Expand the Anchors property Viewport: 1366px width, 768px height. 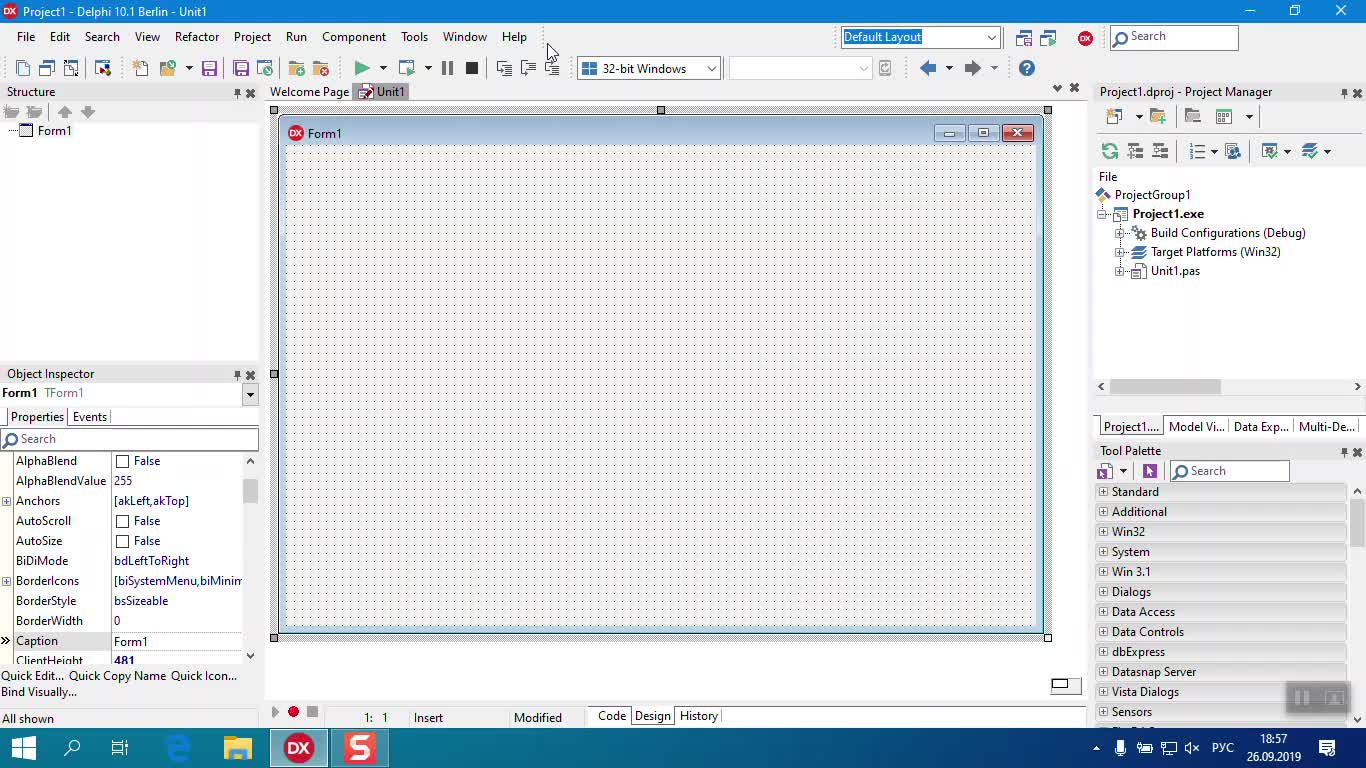tap(6, 501)
